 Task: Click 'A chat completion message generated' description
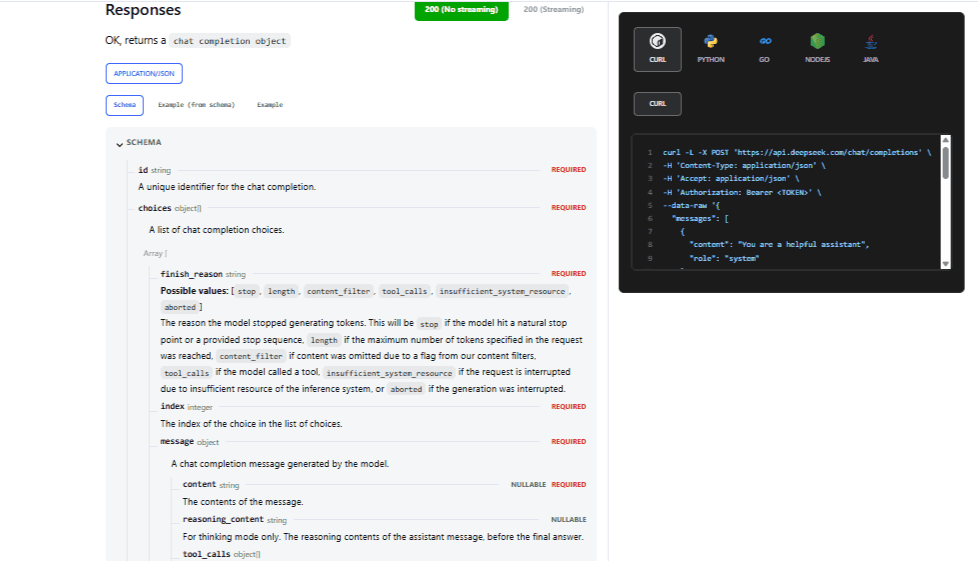coord(280,464)
